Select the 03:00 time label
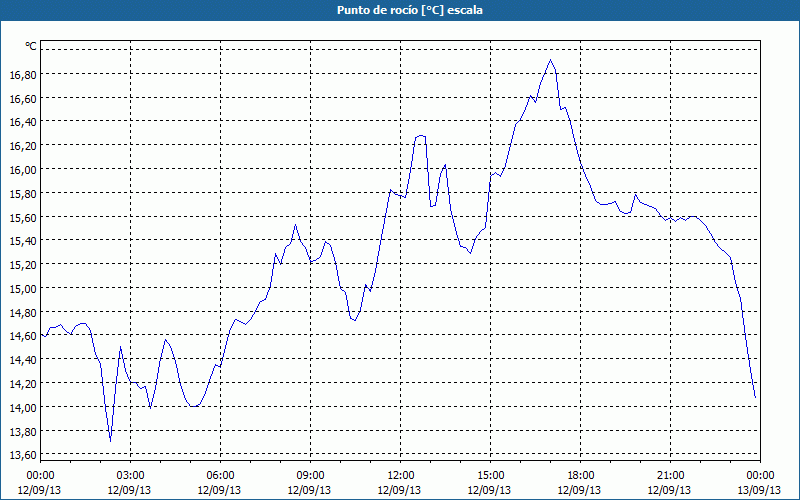This screenshot has width=800, height=500. (x=131, y=476)
